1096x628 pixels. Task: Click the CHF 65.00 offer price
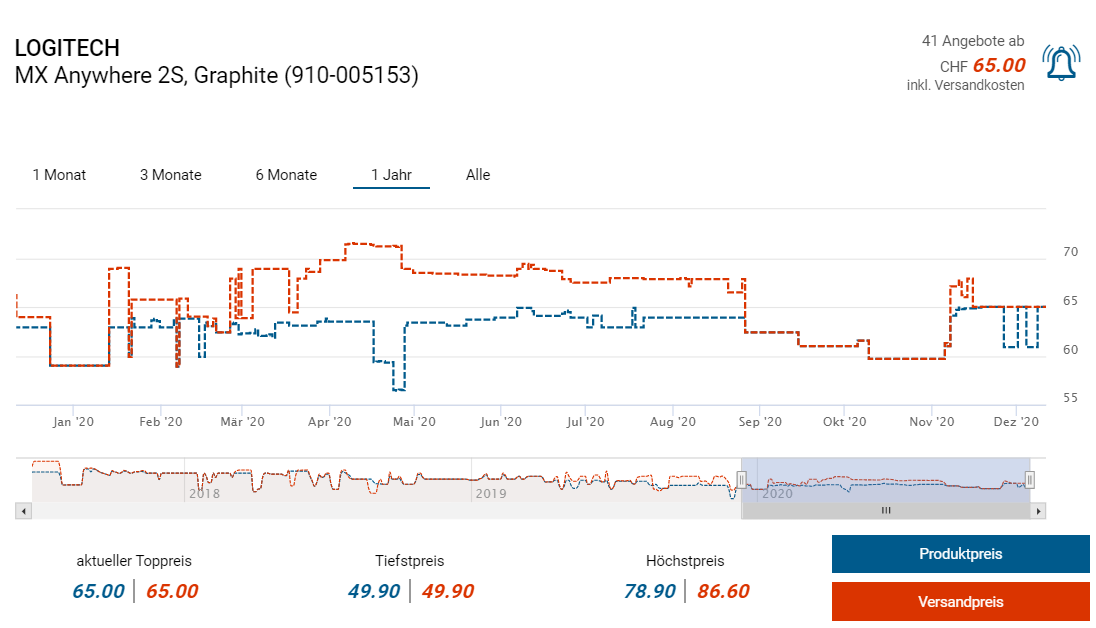click(983, 65)
